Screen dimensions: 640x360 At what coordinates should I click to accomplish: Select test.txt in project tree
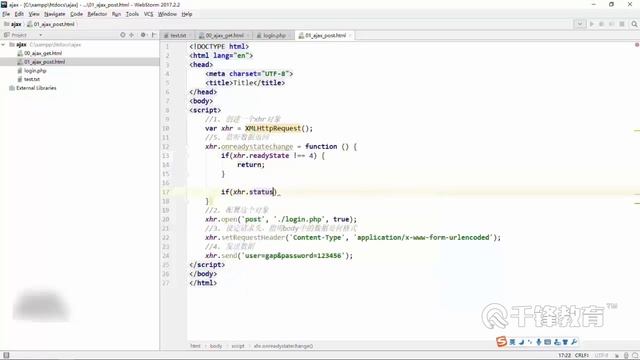tap(31, 79)
